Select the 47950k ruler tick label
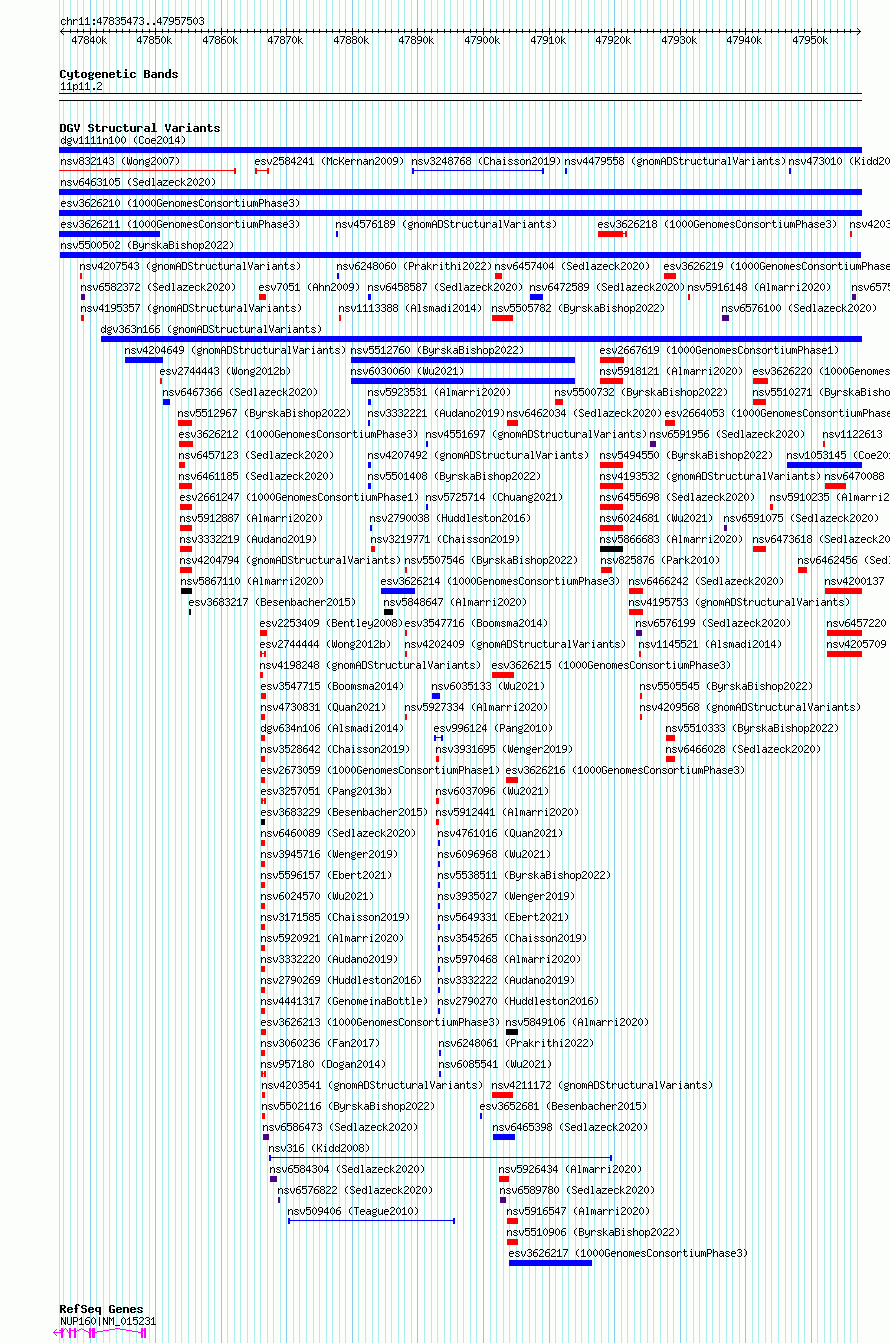The width and height of the screenshot is (890, 1343). click(810, 40)
